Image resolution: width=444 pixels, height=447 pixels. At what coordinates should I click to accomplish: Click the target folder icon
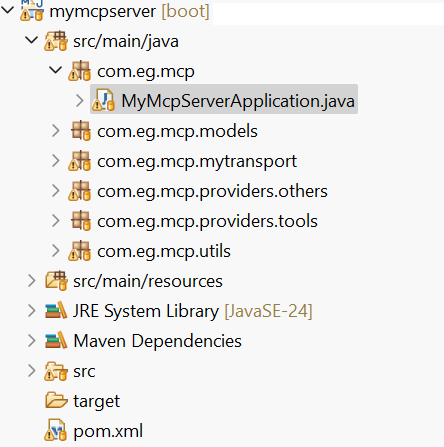(x=56, y=400)
